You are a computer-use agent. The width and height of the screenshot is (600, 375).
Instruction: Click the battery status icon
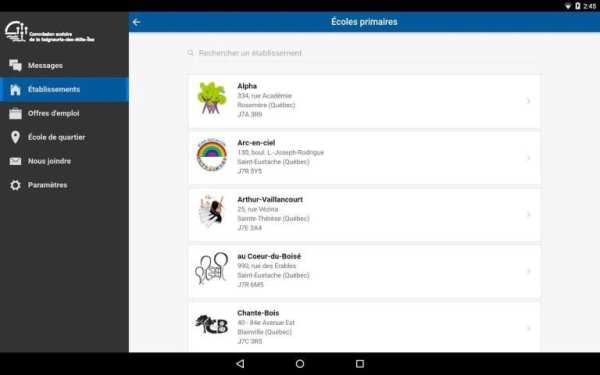[578, 6]
